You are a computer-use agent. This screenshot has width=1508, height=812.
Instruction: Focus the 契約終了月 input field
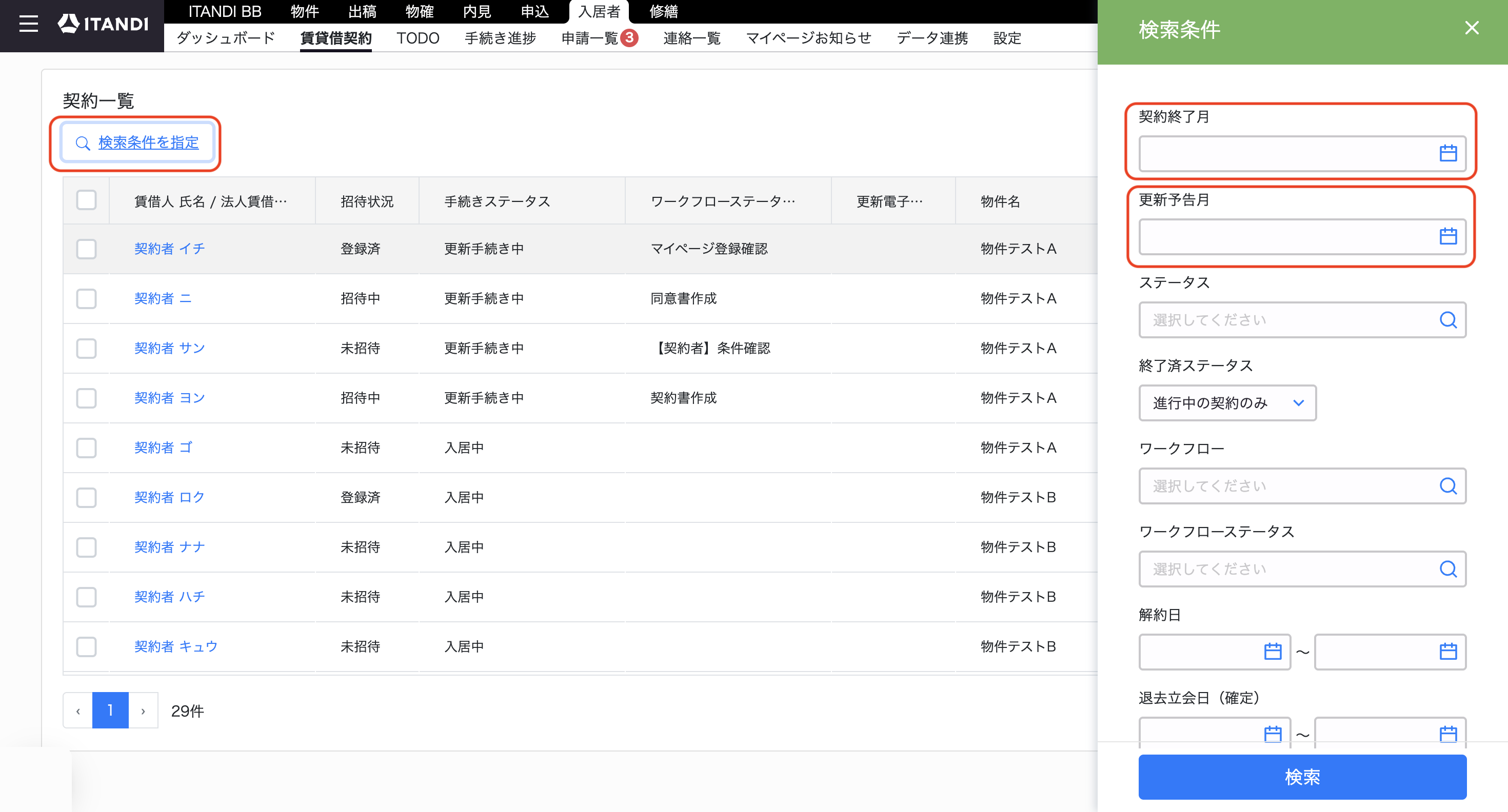pyautogui.click(x=1302, y=153)
